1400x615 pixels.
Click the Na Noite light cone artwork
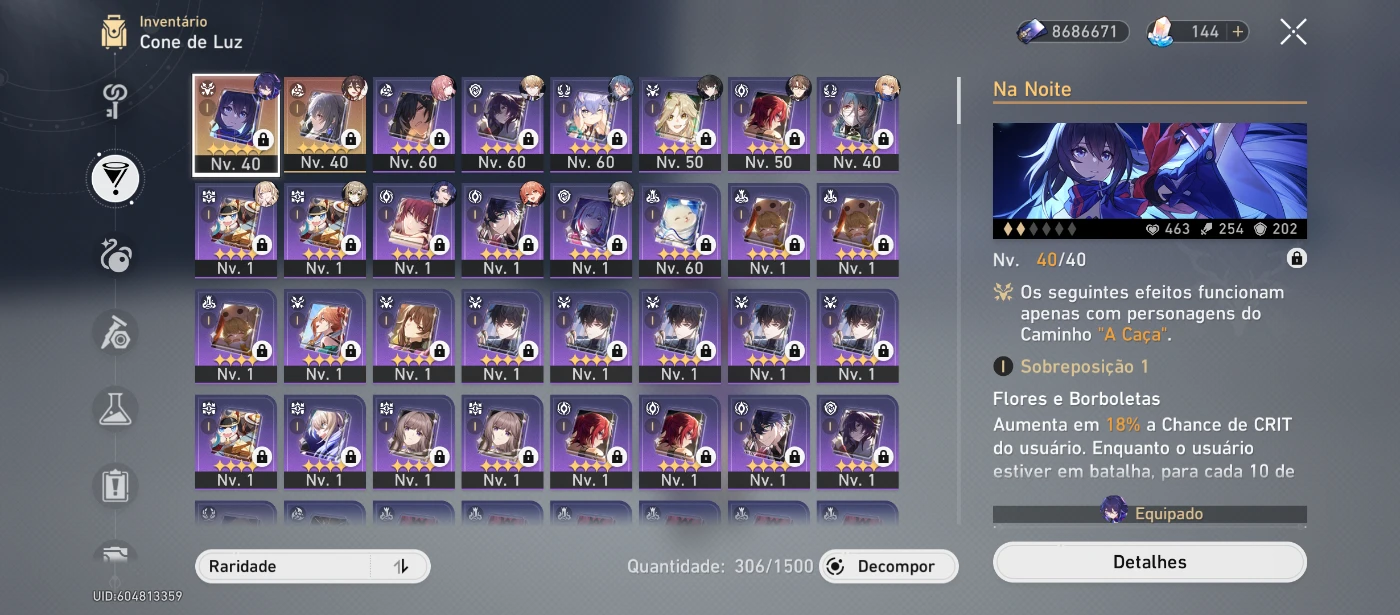coord(1150,181)
